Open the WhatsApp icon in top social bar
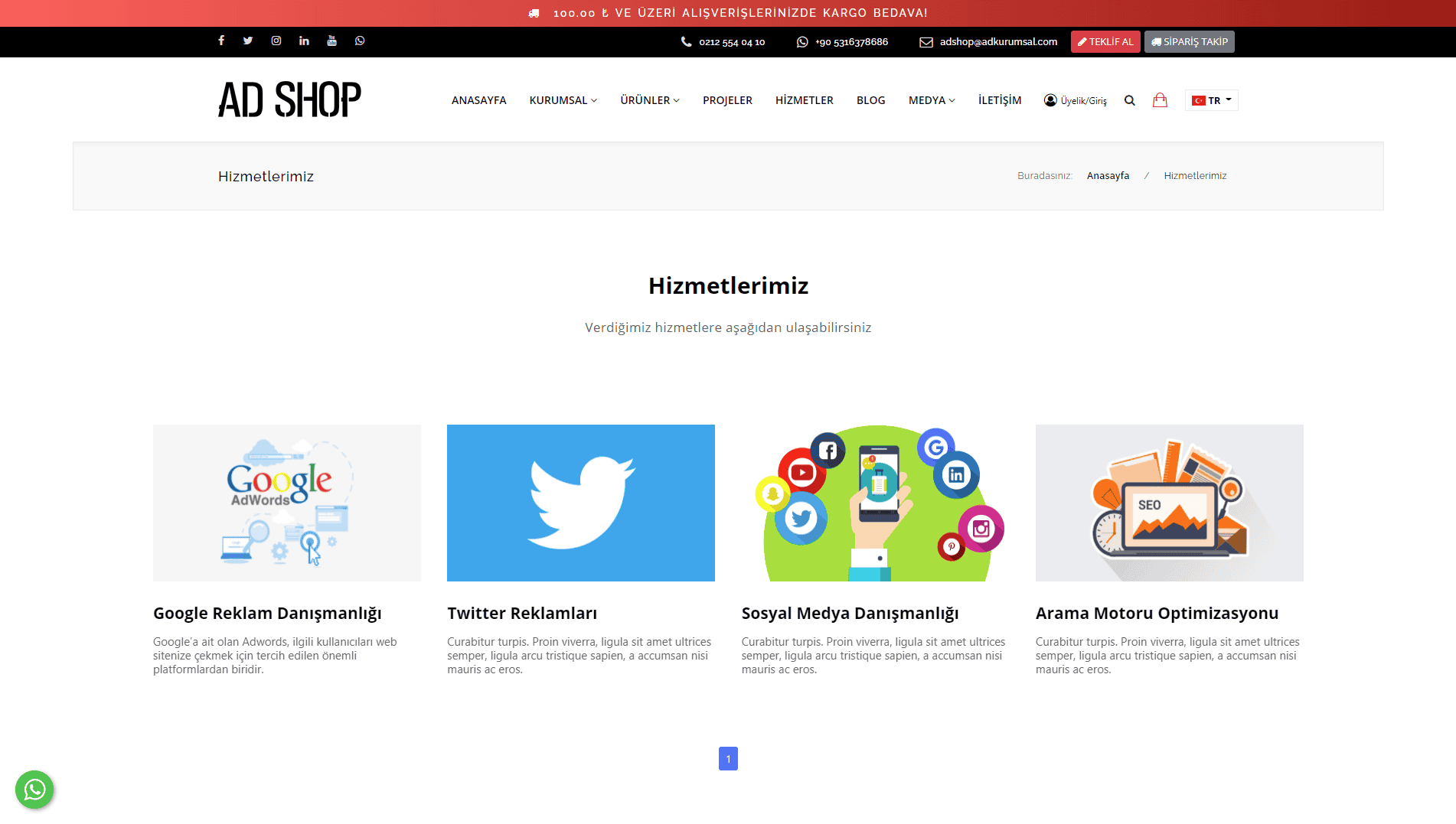 click(360, 41)
